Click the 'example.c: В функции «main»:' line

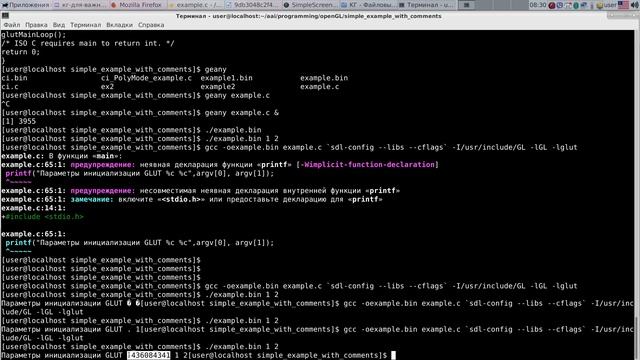pos(61,156)
